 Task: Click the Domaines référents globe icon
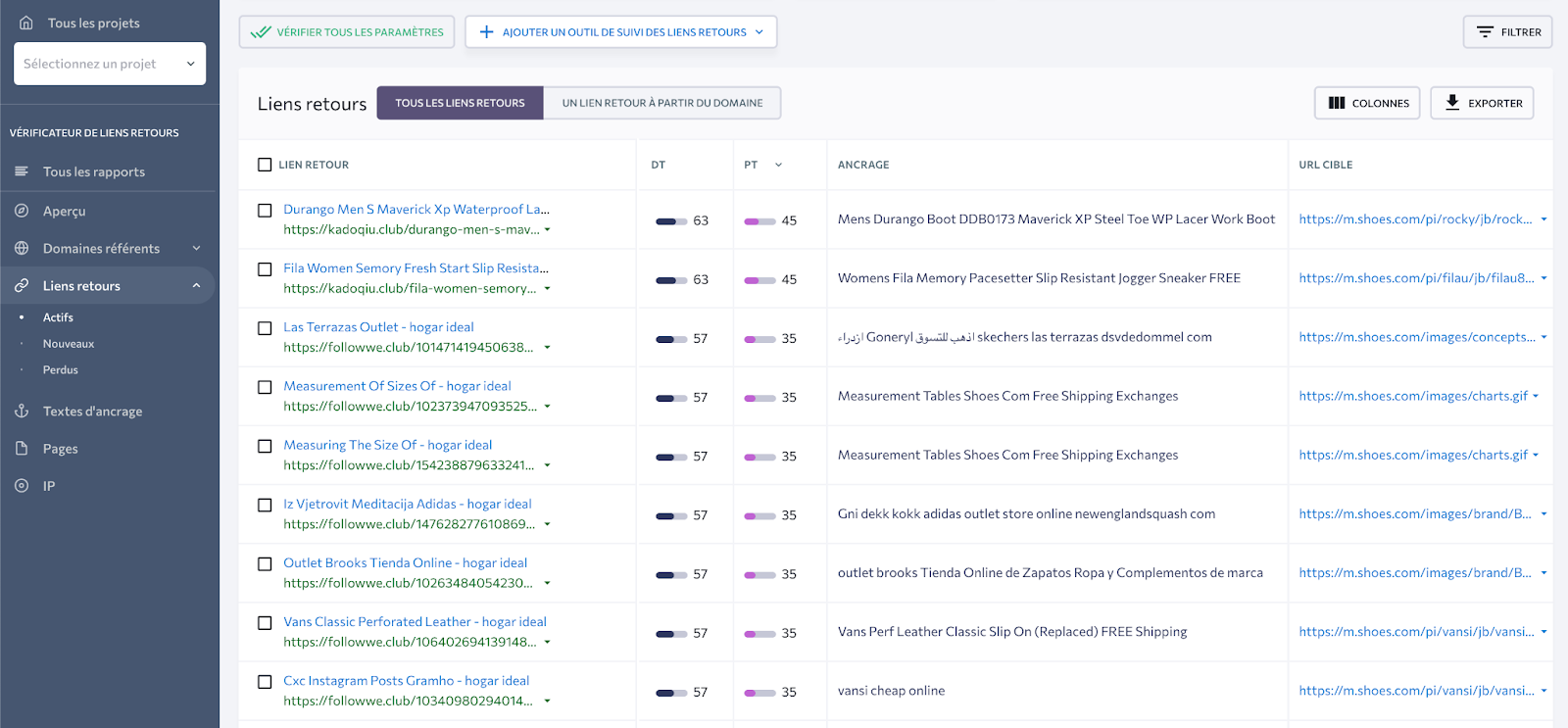pos(22,248)
